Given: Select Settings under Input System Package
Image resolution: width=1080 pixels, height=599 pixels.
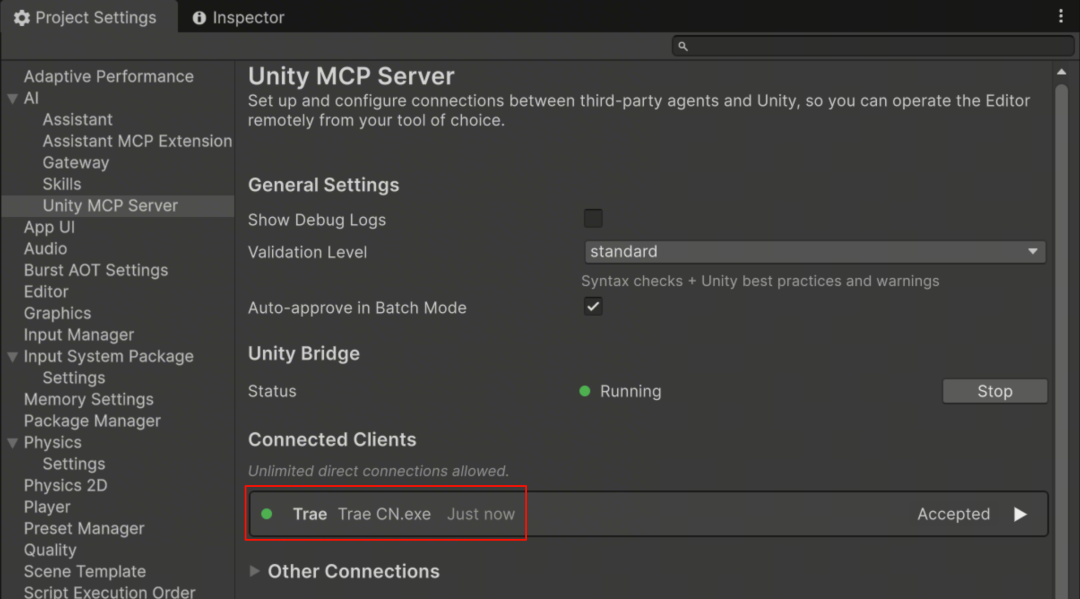Looking at the screenshot, I should point(74,378).
